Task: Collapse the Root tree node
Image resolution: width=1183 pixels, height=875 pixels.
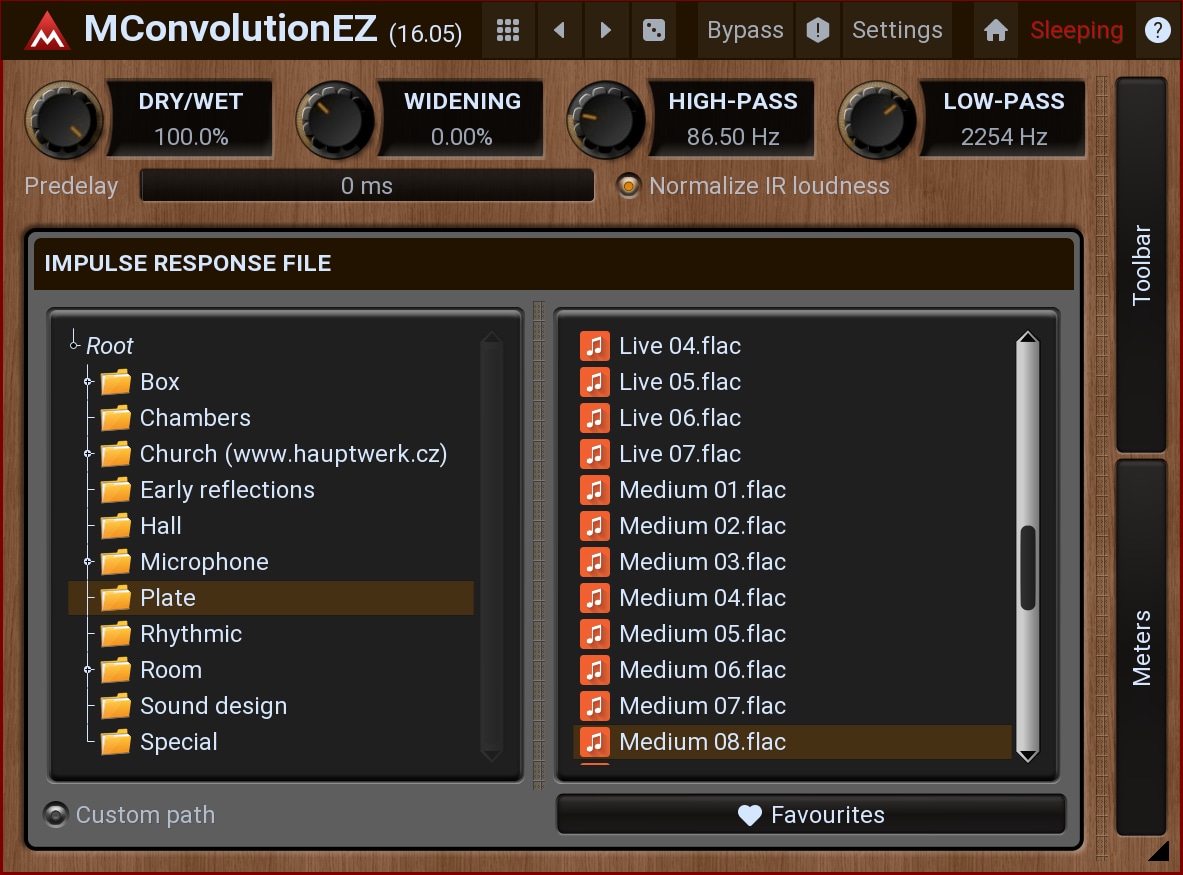Action: 74,345
